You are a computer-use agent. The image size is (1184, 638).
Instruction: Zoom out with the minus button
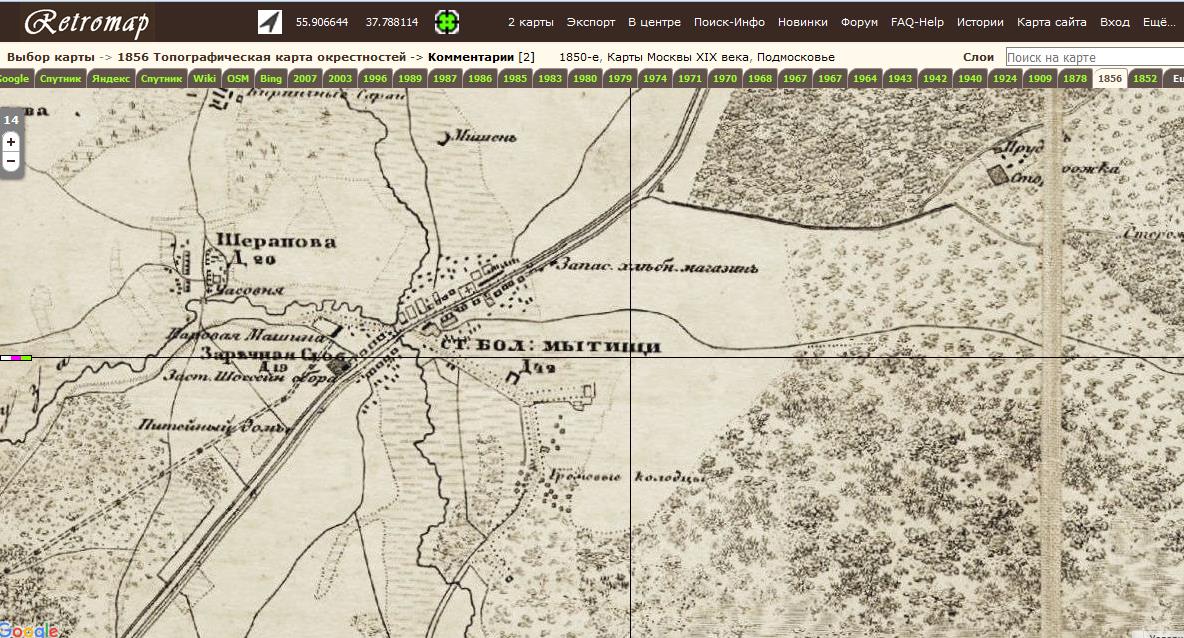click(11, 161)
